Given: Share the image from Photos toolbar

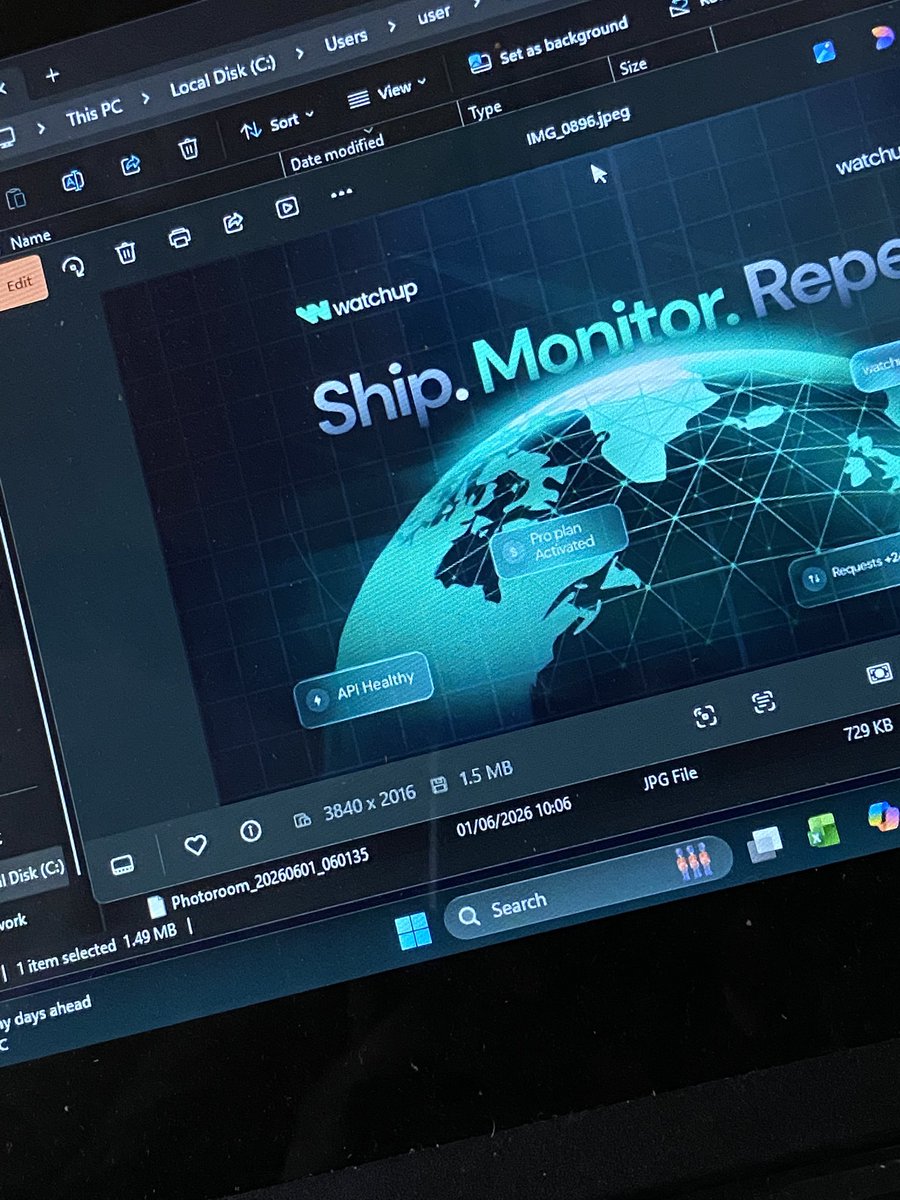Looking at the screenshot, I should coord(233,222).
